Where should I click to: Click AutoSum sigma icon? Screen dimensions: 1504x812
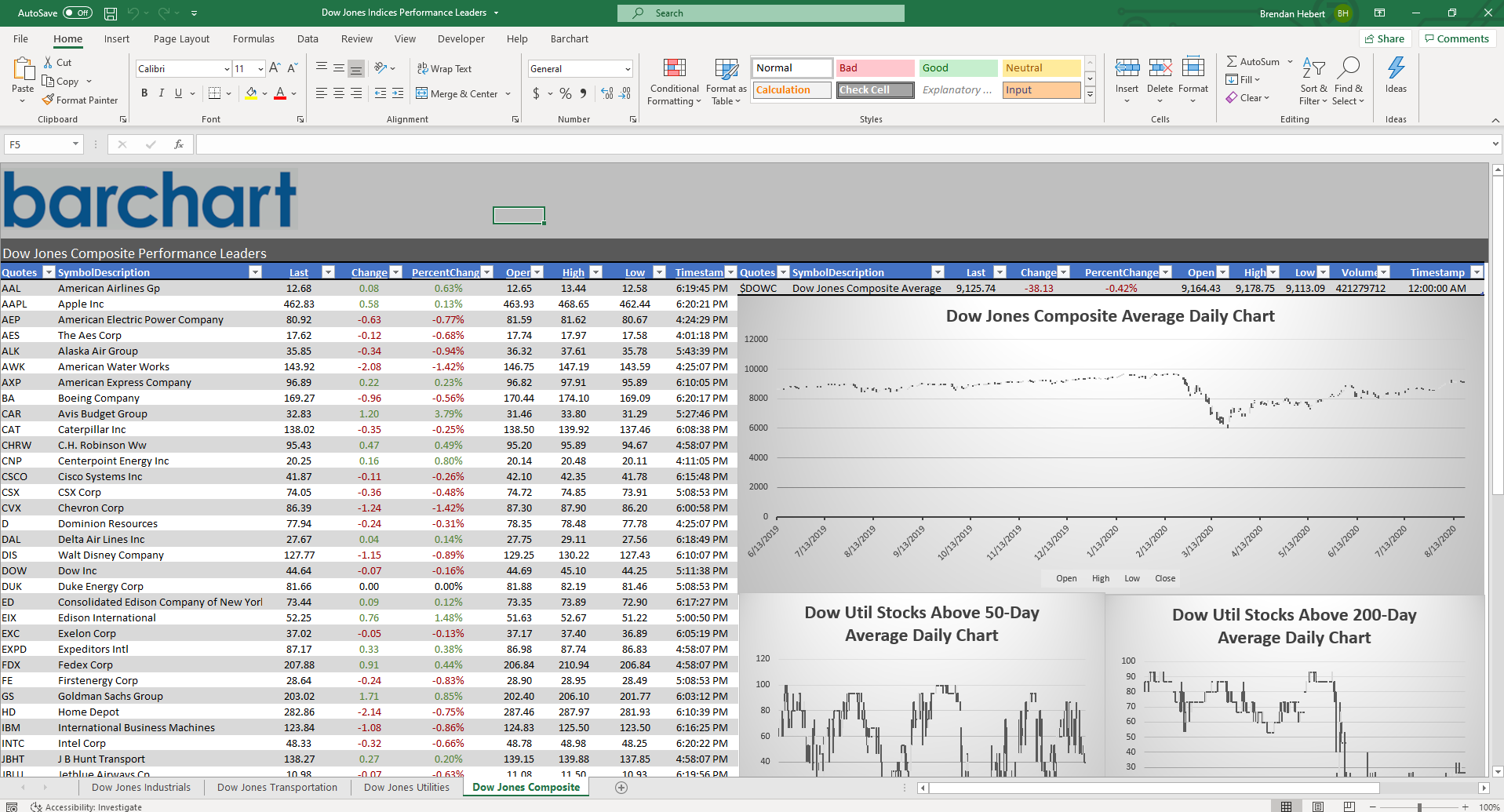coord(1232,61)
